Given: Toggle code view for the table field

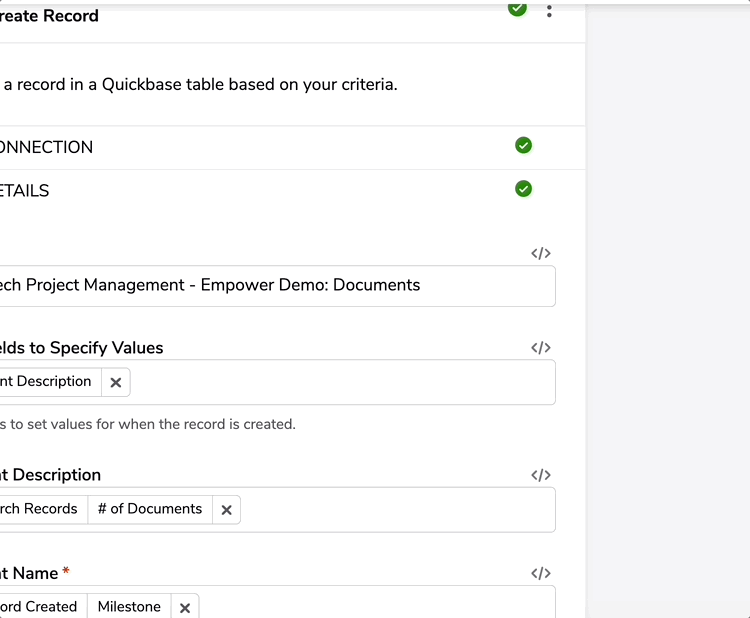Looking at the screenshot, I should (x=541, y=253).
